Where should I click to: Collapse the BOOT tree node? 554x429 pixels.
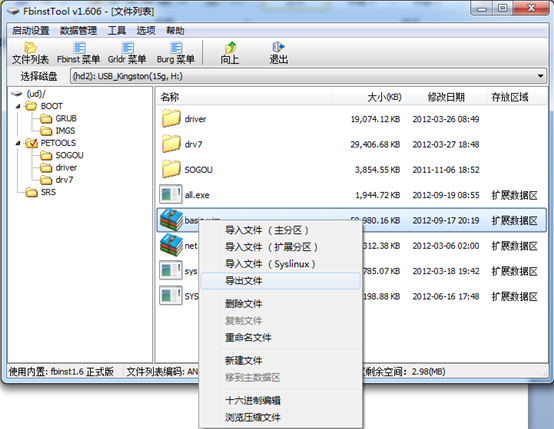point(18,106)
